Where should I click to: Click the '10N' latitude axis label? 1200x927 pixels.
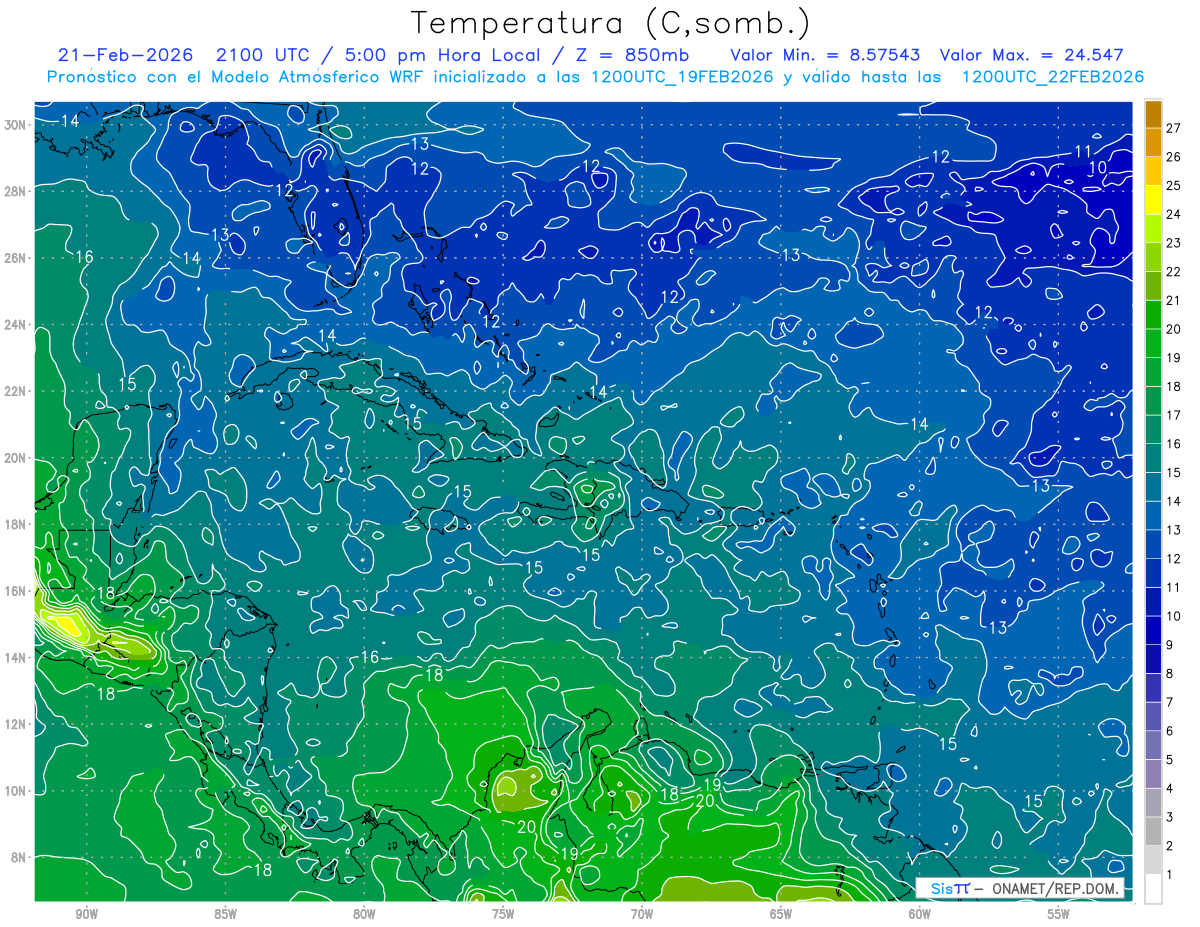pyautogui.click(x=14, y=790)
